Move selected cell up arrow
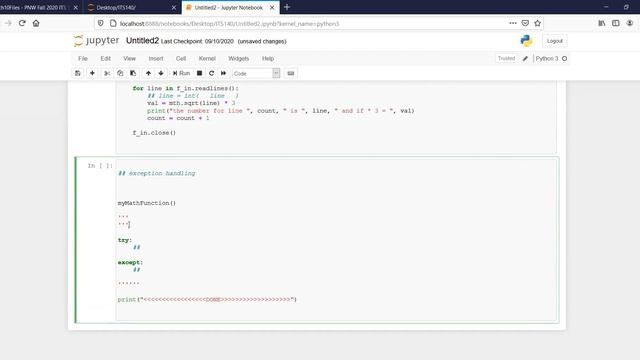 tap(148, 73)
